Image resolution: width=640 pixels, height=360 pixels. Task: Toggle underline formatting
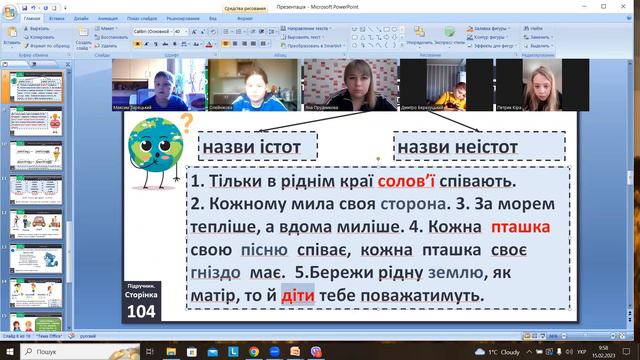point(156,44)
